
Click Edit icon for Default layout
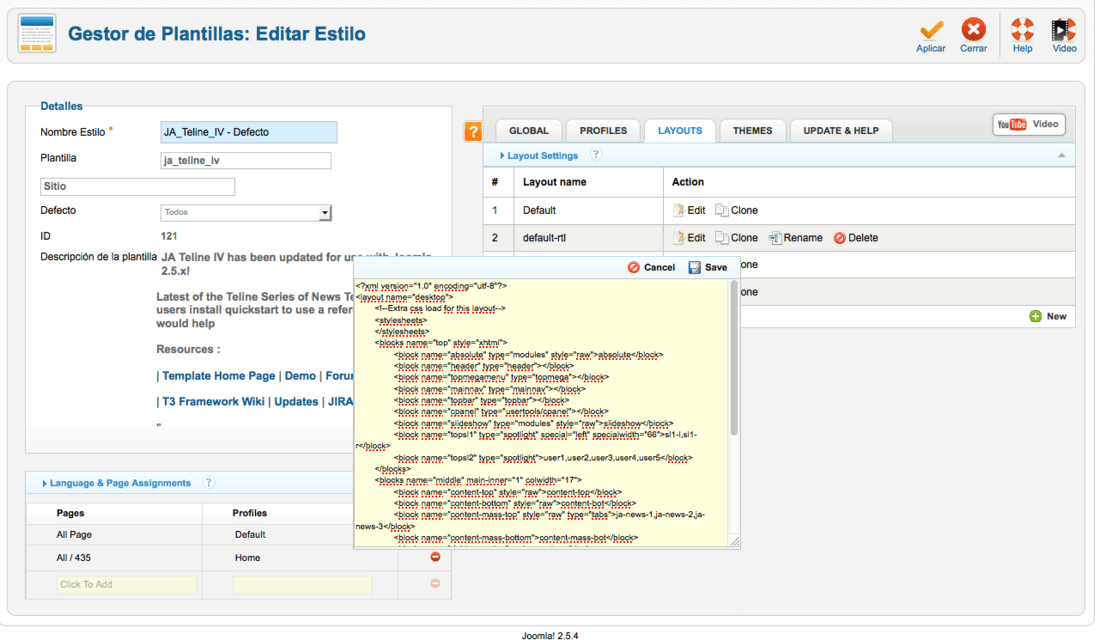click(679, 210)
